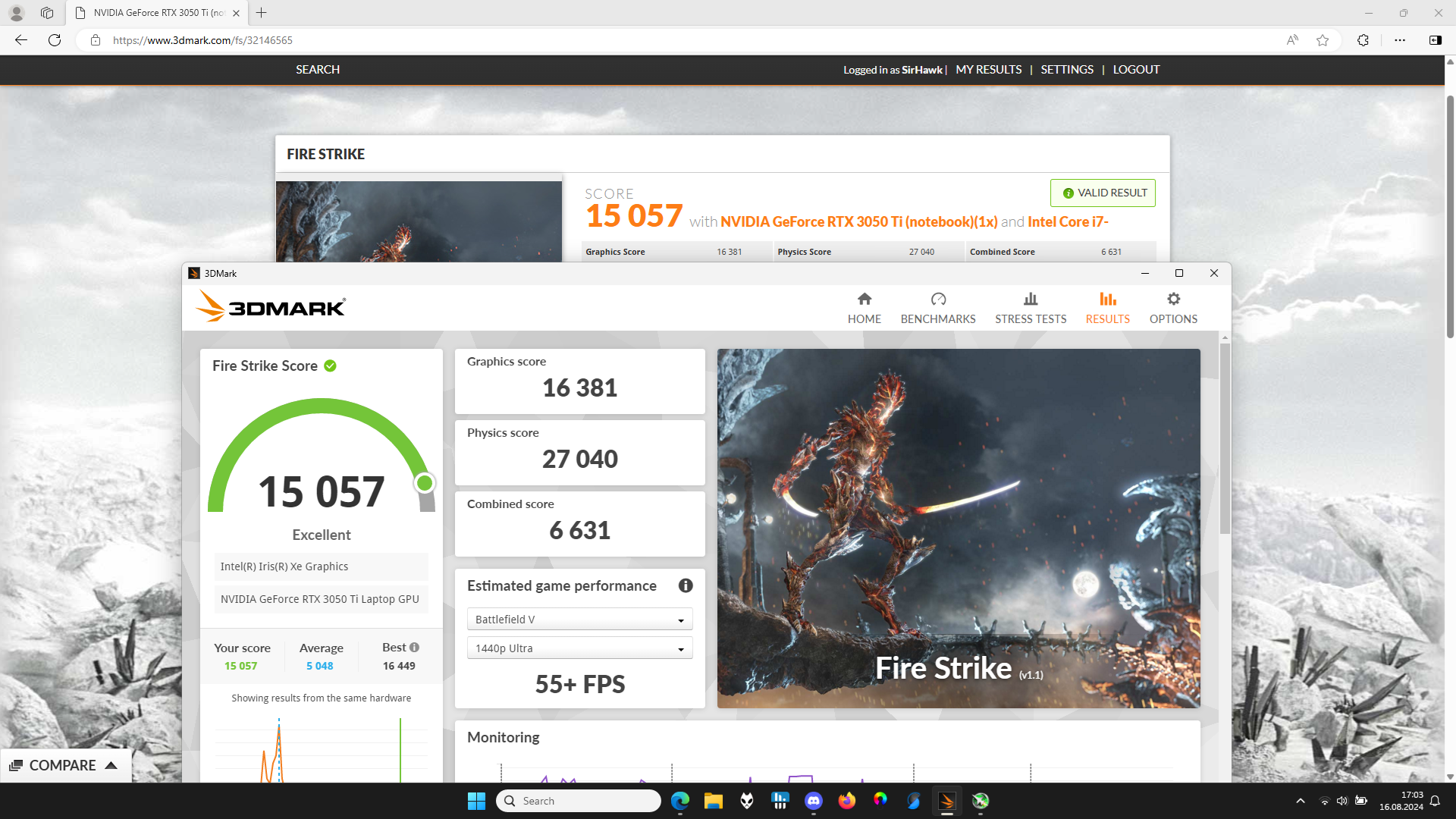Screen dimensions: 1456x819
Task: Click the Best score 16 449
Action: pyautogui.click(x=399, y=666)
